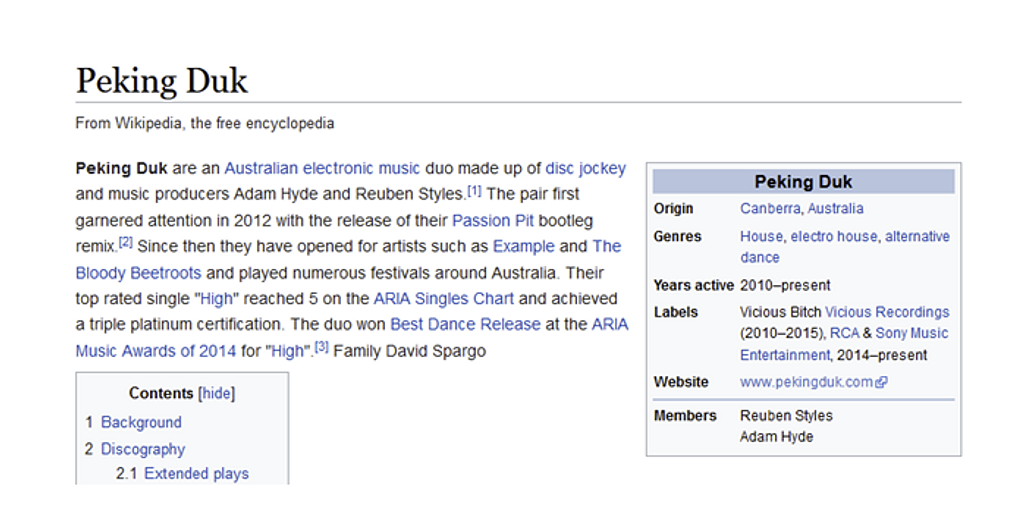Open citation reference [1]
This screenshot has height=524, width=1024.
[x=474, y=191]
